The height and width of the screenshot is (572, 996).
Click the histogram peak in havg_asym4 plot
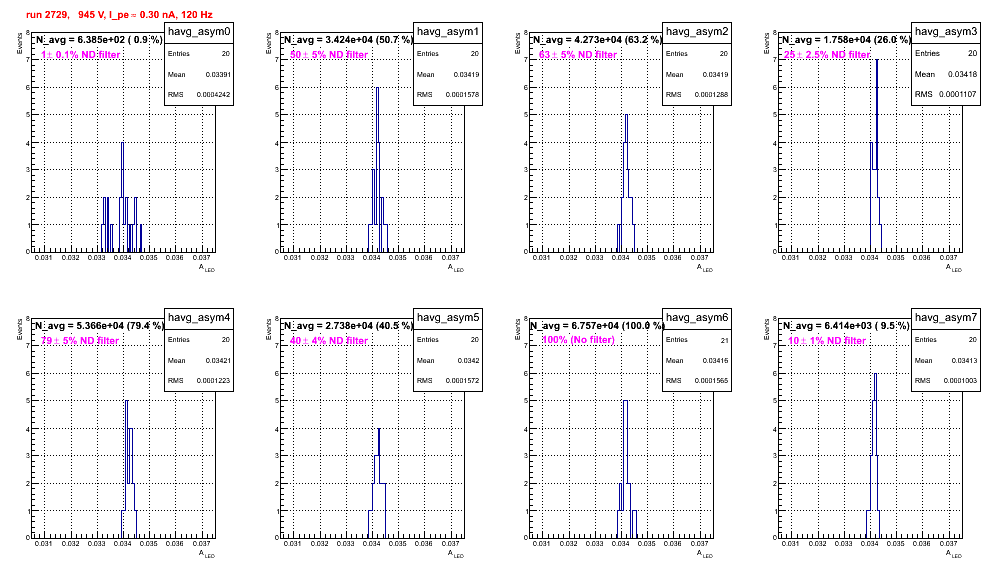click(126, 401)
